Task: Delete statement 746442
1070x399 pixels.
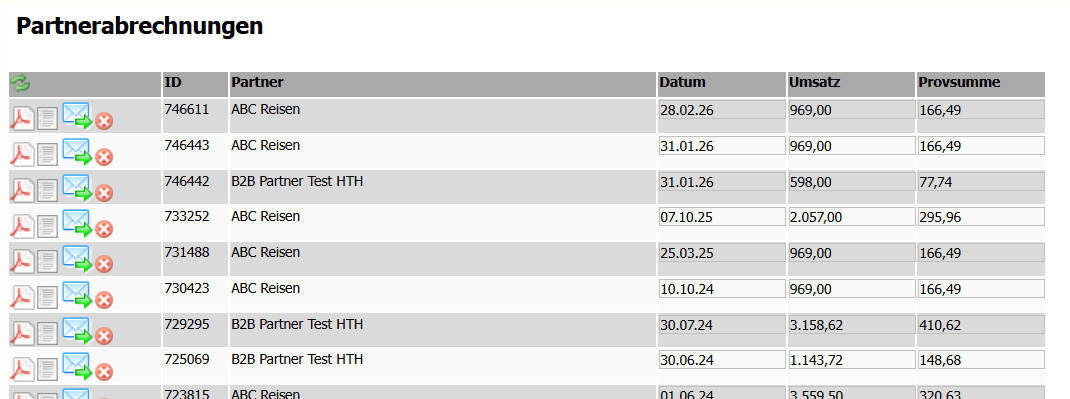Action: coord(104,193)
